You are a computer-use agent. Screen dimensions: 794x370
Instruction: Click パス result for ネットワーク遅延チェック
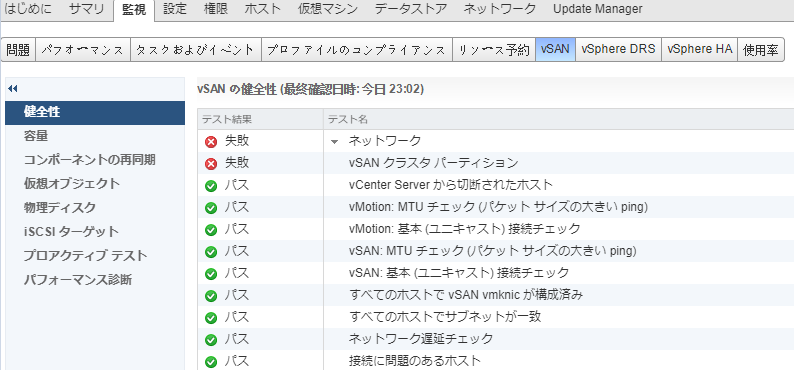click(237, 339)
